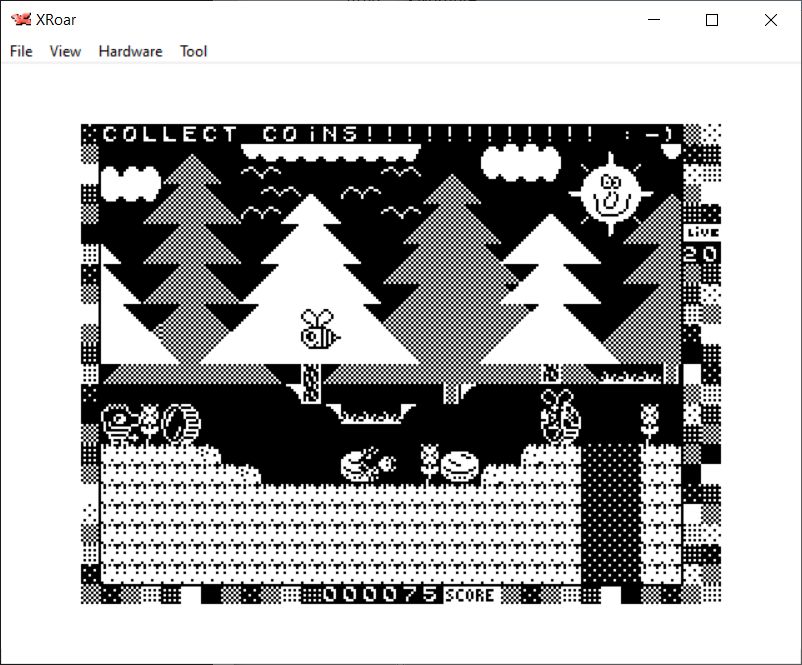The image size is (802, 665).
Task: Click the player character on left ledge
Action: pos(119,425)
